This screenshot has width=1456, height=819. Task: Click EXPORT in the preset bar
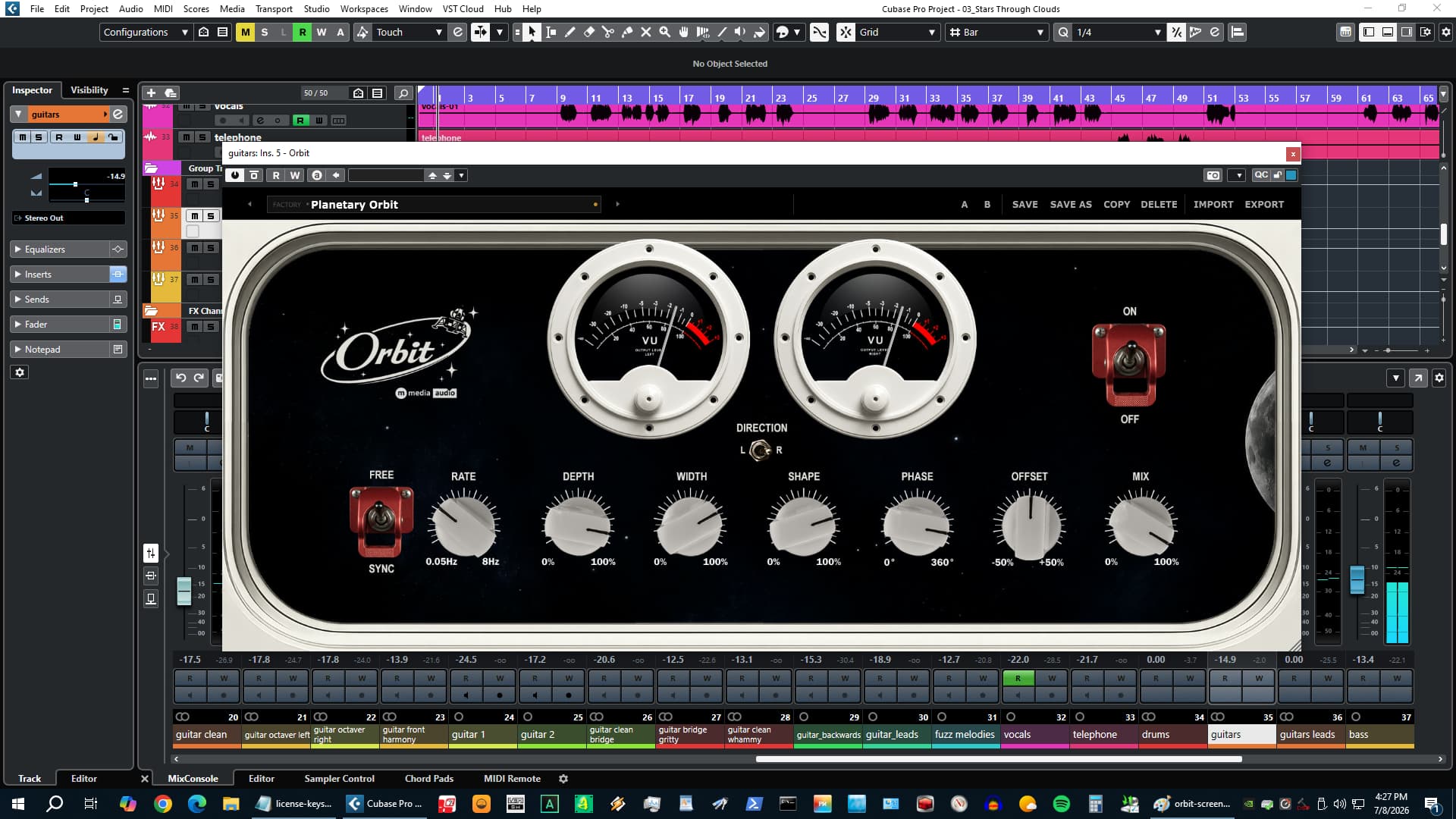click(1264, 205)
